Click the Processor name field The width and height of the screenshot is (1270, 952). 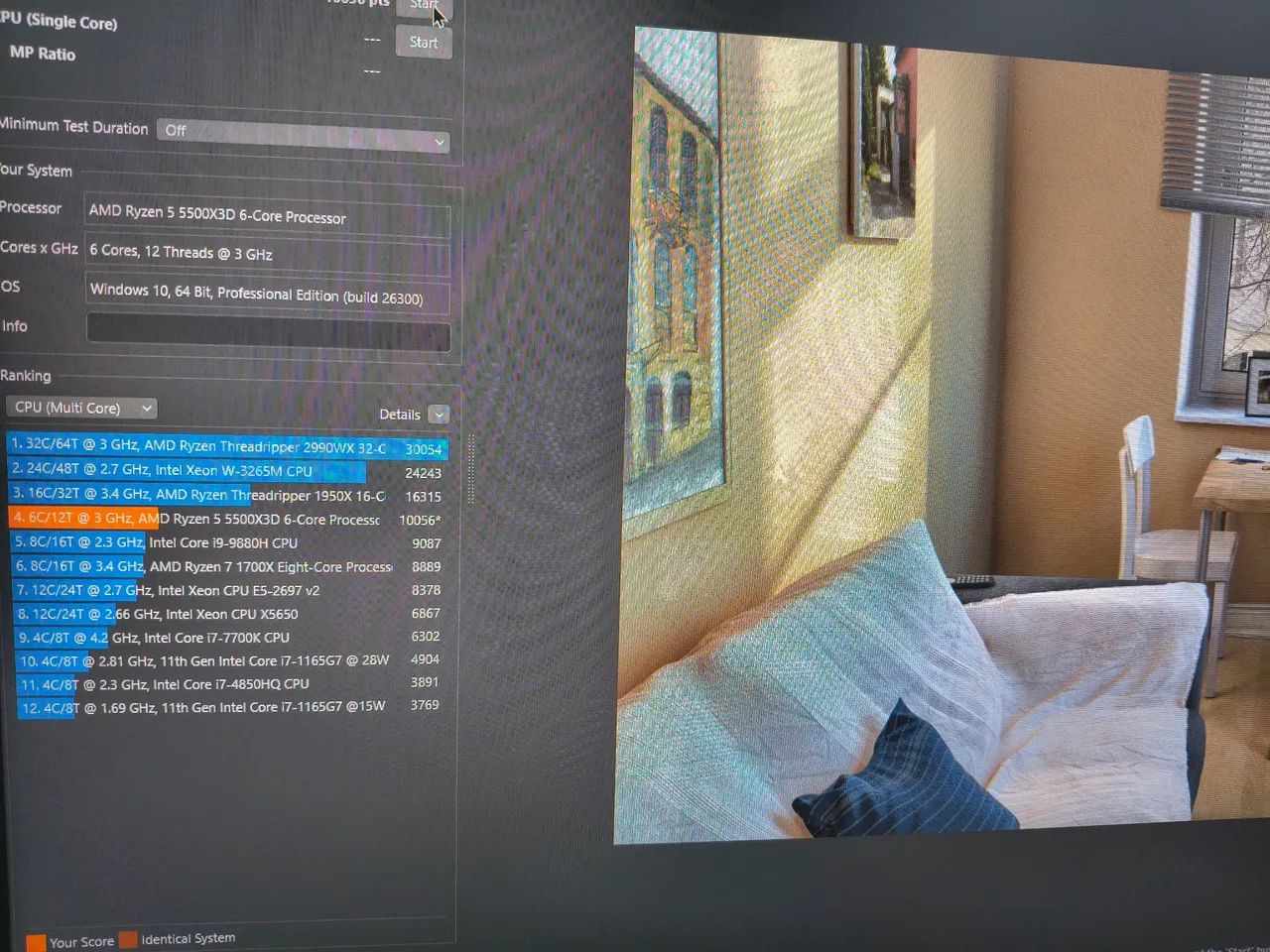point(268,214)
